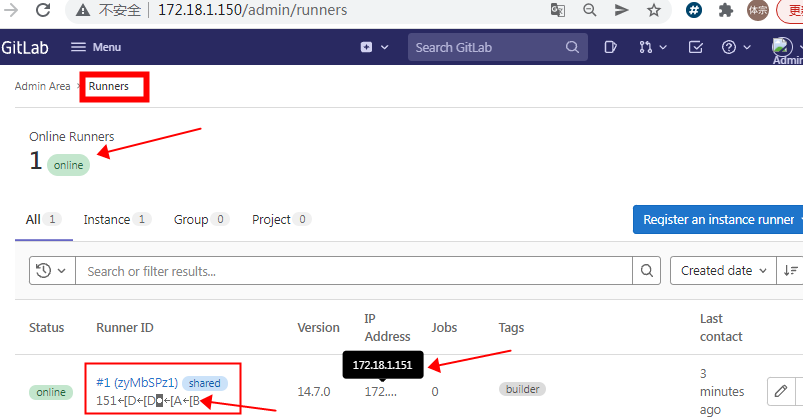Open the merge requests dropdown

tap(652, 47)
